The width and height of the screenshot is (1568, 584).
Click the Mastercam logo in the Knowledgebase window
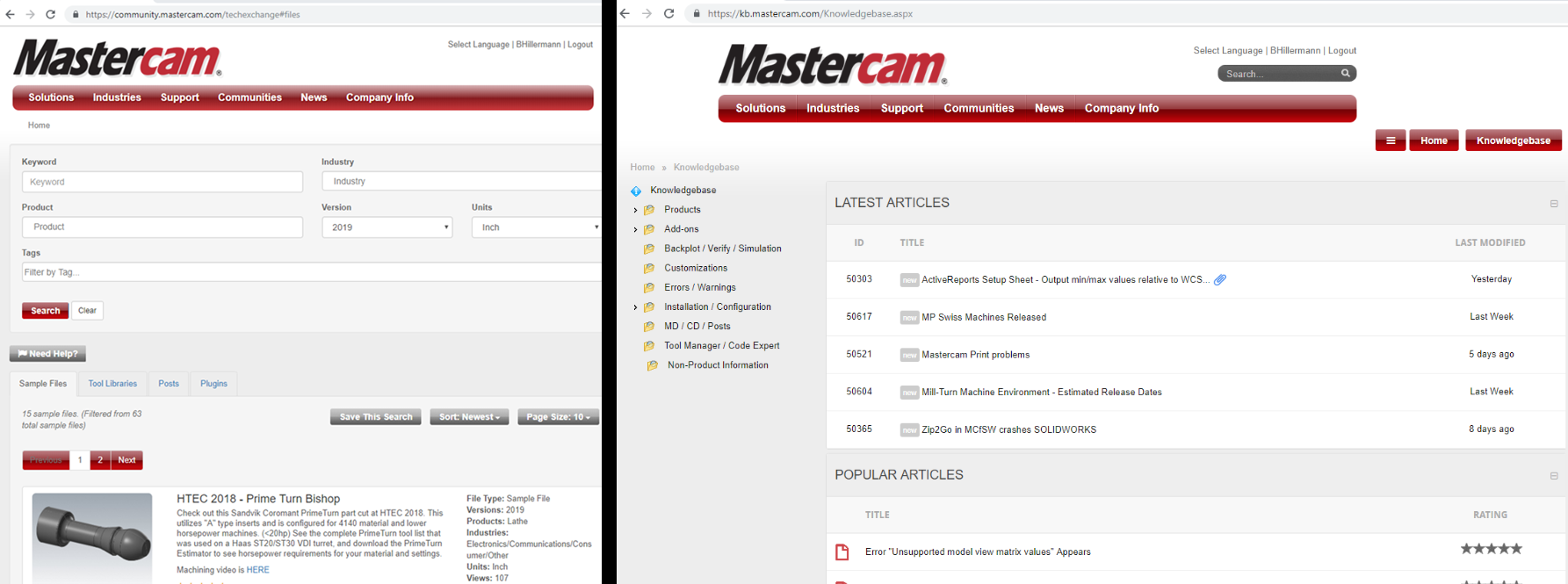pyautogui.click(x=833, y=65)
